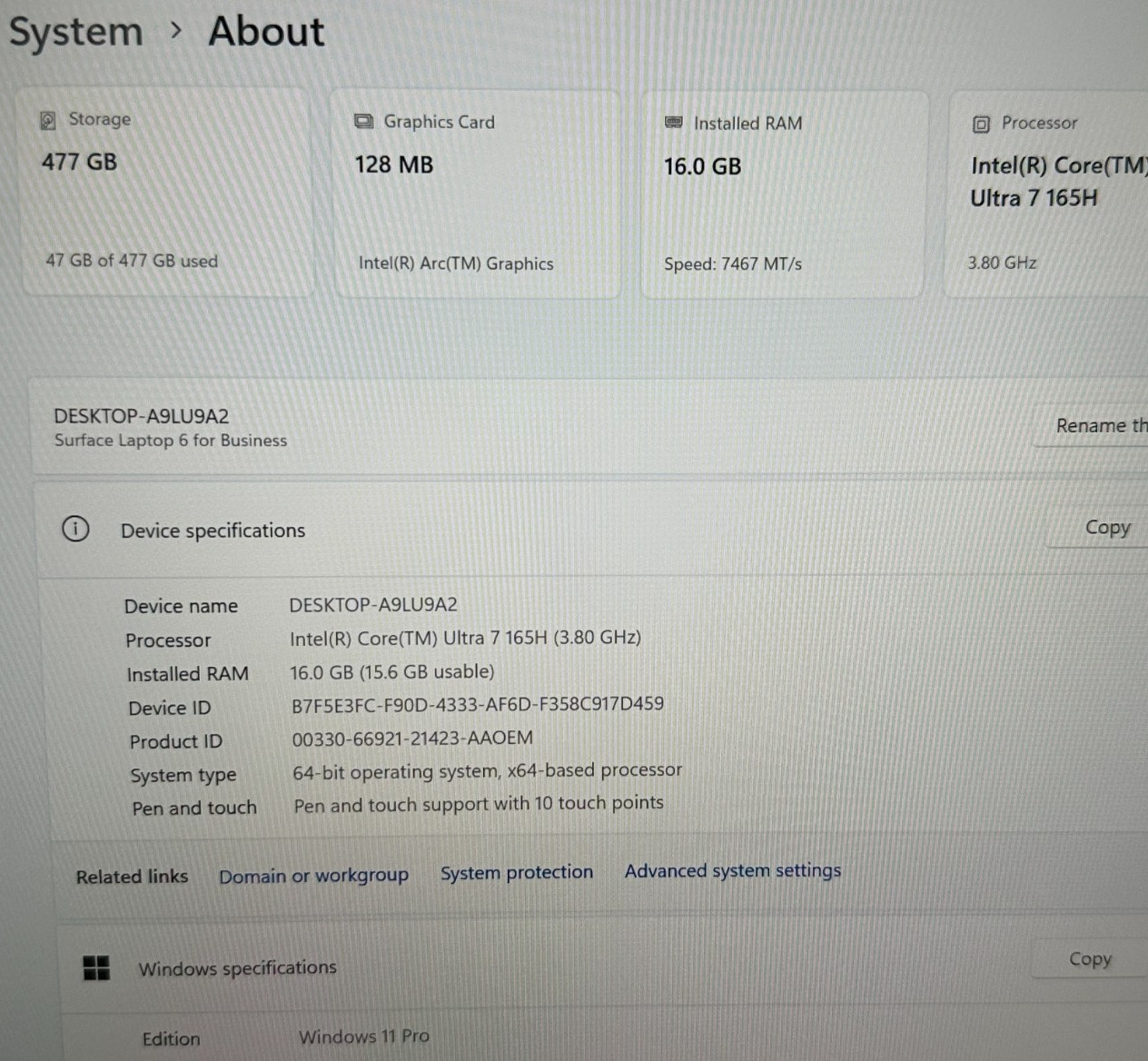Click the Device specifications info icon
Screen dimensions: 1148x1061
coord(75,529)
